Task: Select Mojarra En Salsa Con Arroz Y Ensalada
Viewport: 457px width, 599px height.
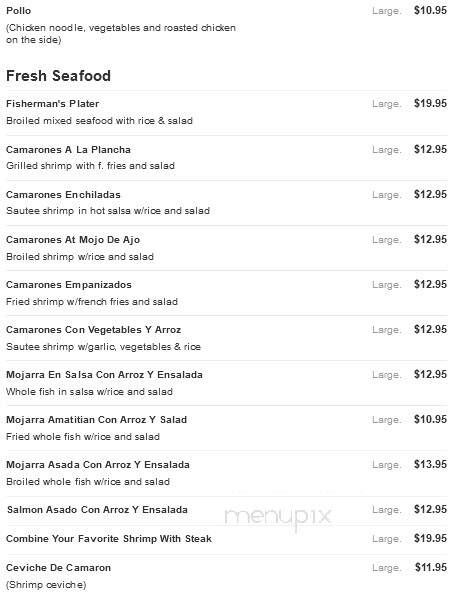Action: (x=104, y=375)
